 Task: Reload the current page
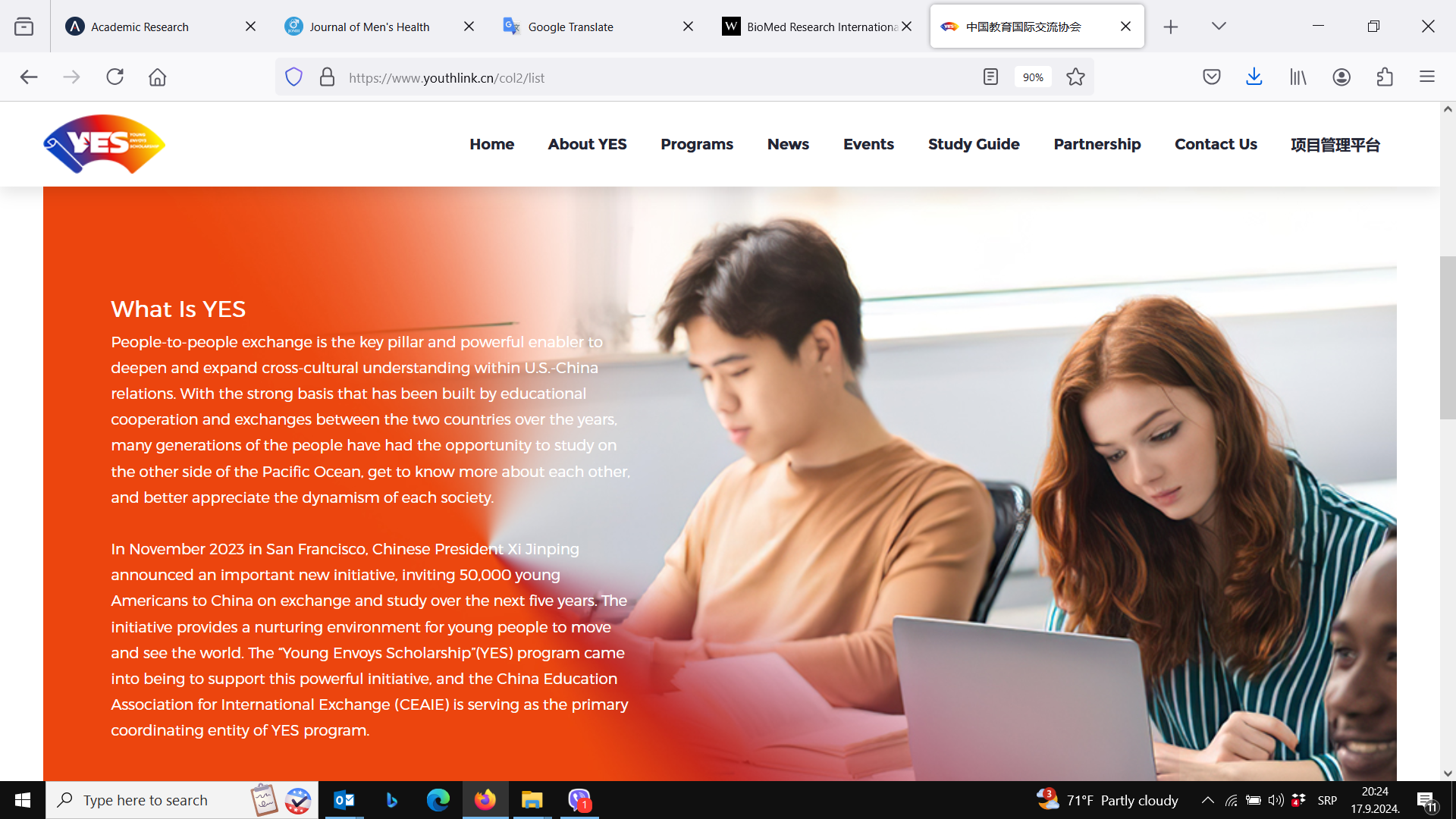pos(115,77)
